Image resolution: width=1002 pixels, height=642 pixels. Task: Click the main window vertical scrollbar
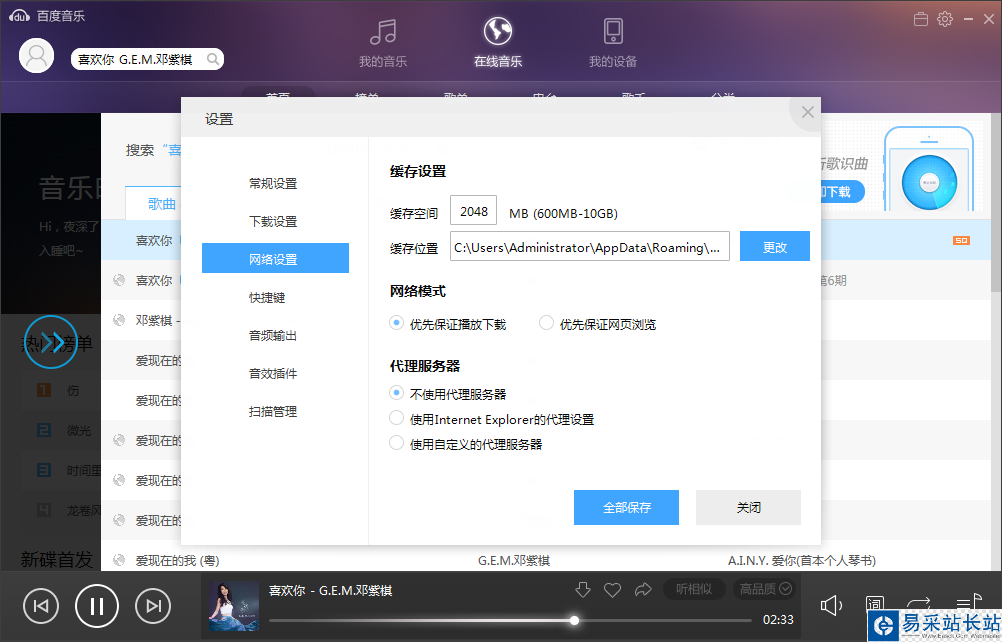point(997,204)
